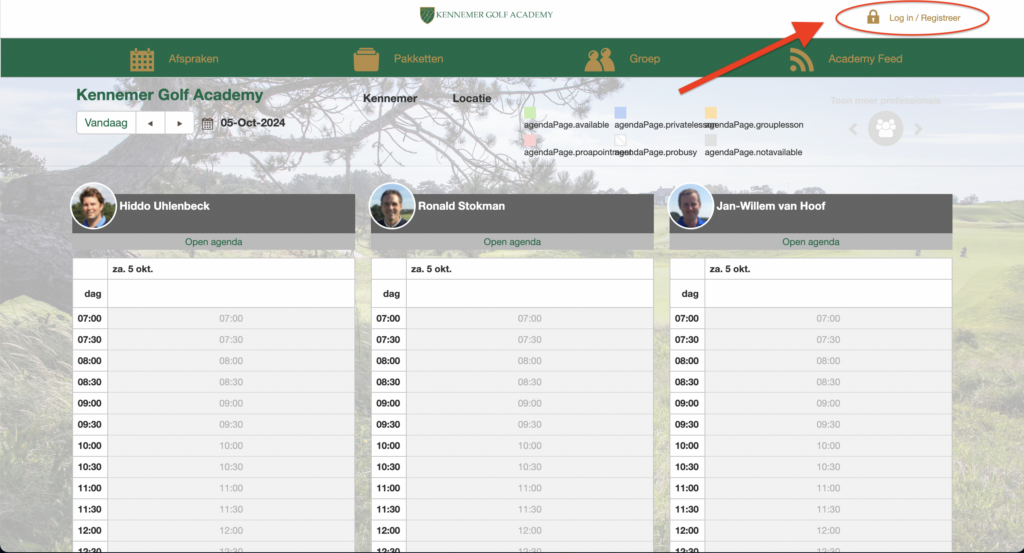The height and width of the screenshot is (553, 1024).
Task: Click the Academy Feed RSS icon
Action: (x=801, y=60)
